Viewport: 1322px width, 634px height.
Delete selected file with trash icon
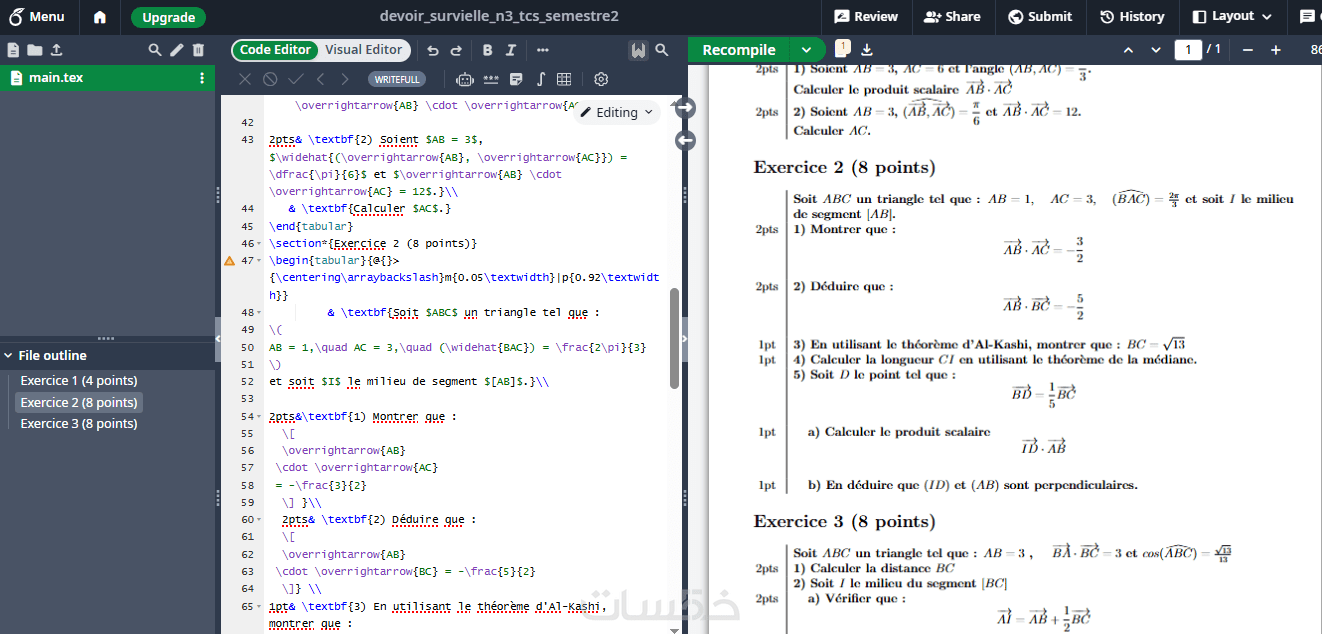[198, 50]
